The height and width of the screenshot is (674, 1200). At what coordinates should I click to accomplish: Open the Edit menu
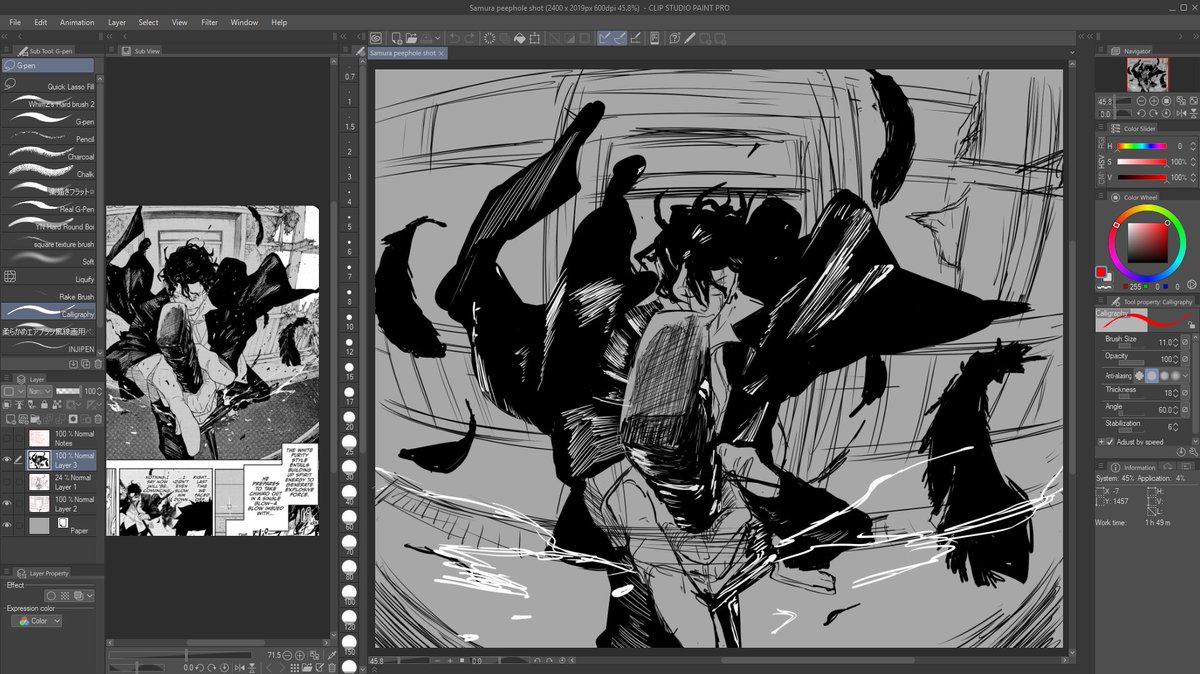click(x=40, y=22)
